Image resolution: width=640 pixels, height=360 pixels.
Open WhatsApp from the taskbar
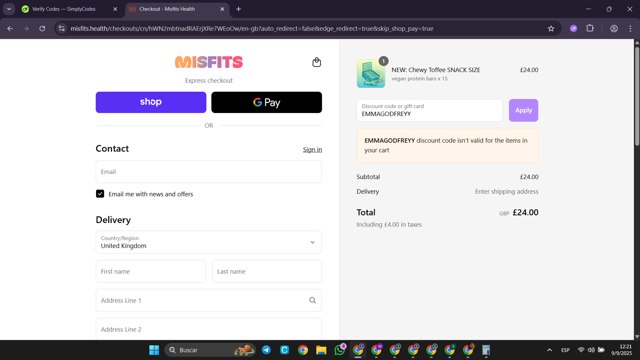pyautogui.click(x=339, y=350)
